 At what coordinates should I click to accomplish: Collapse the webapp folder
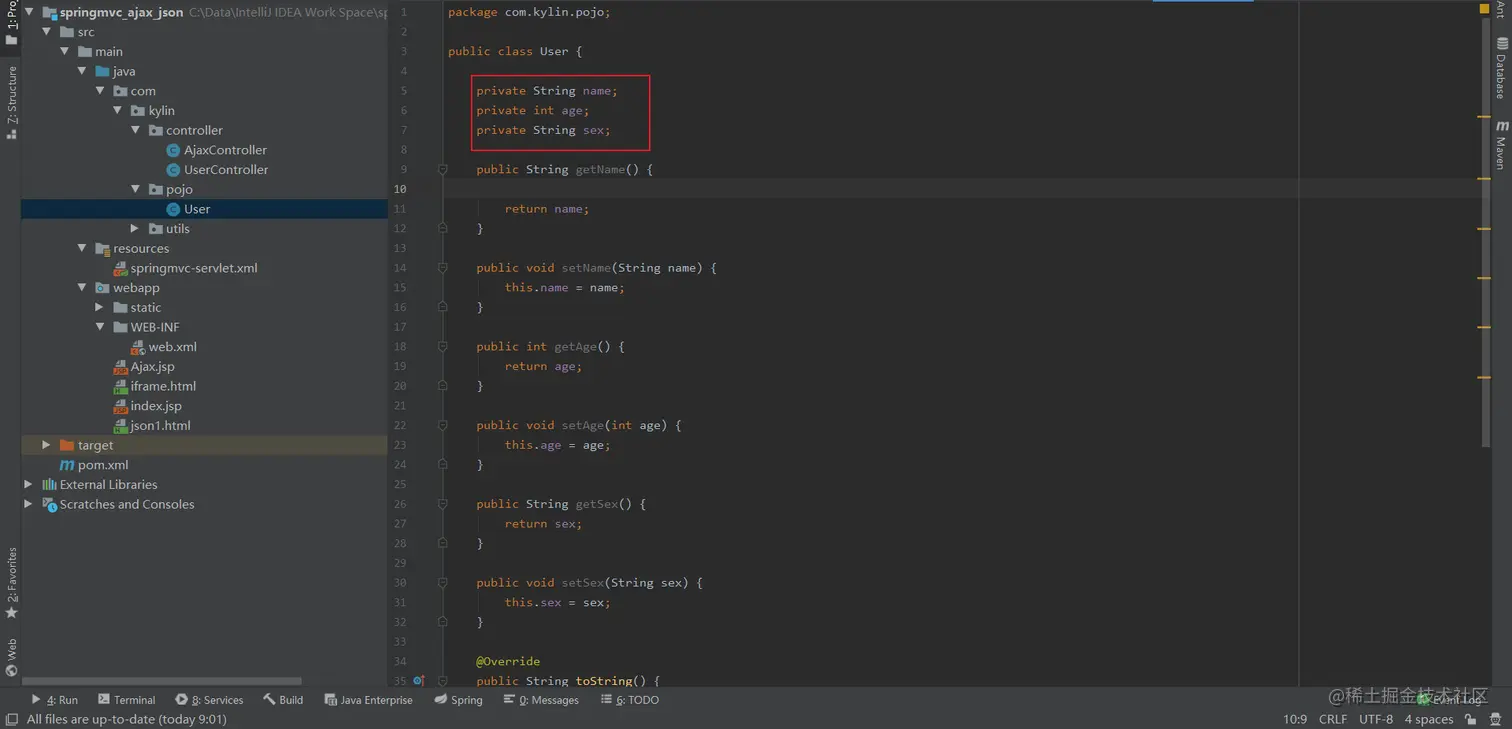click(x=82, y=288)
